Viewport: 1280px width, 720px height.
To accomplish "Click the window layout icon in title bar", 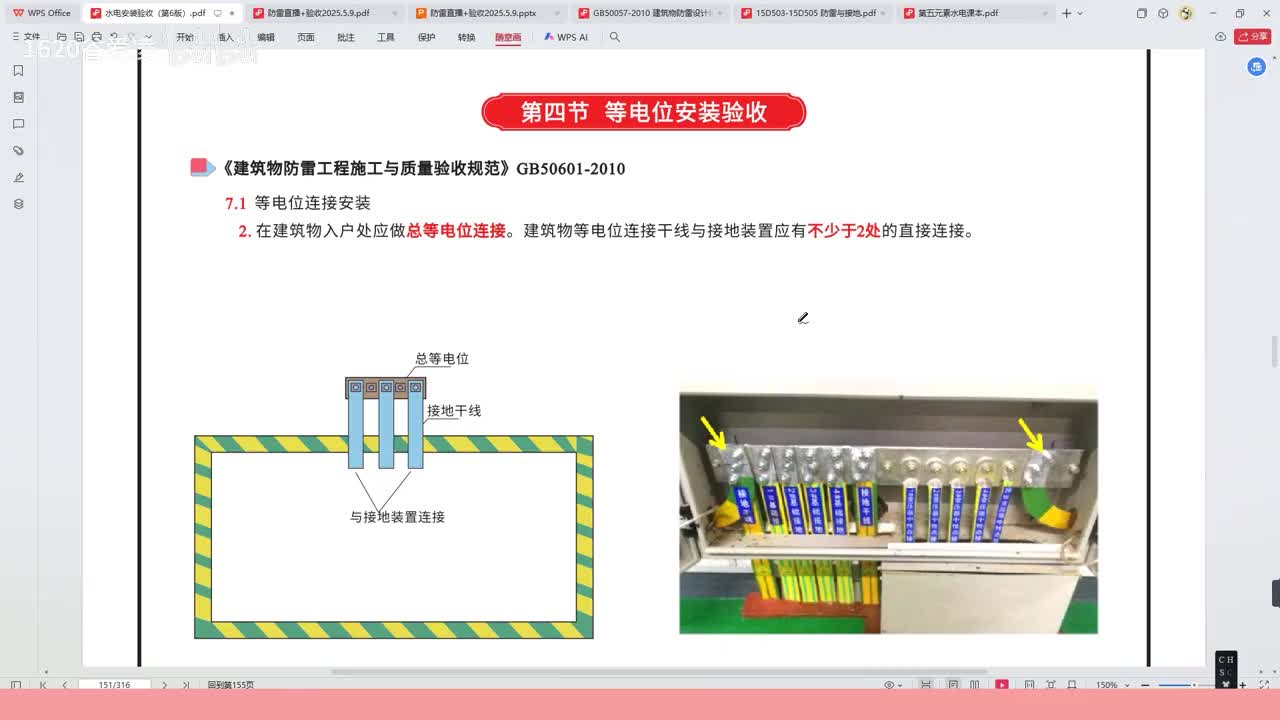I will point(1142,13).
